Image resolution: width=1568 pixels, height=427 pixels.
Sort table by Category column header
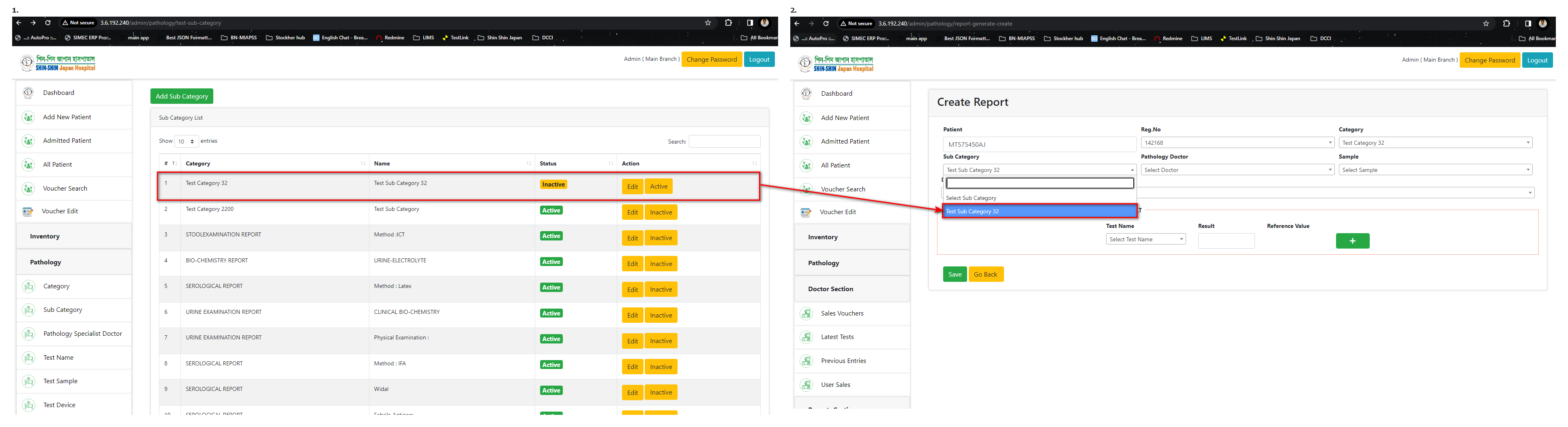tap(275, 163)
